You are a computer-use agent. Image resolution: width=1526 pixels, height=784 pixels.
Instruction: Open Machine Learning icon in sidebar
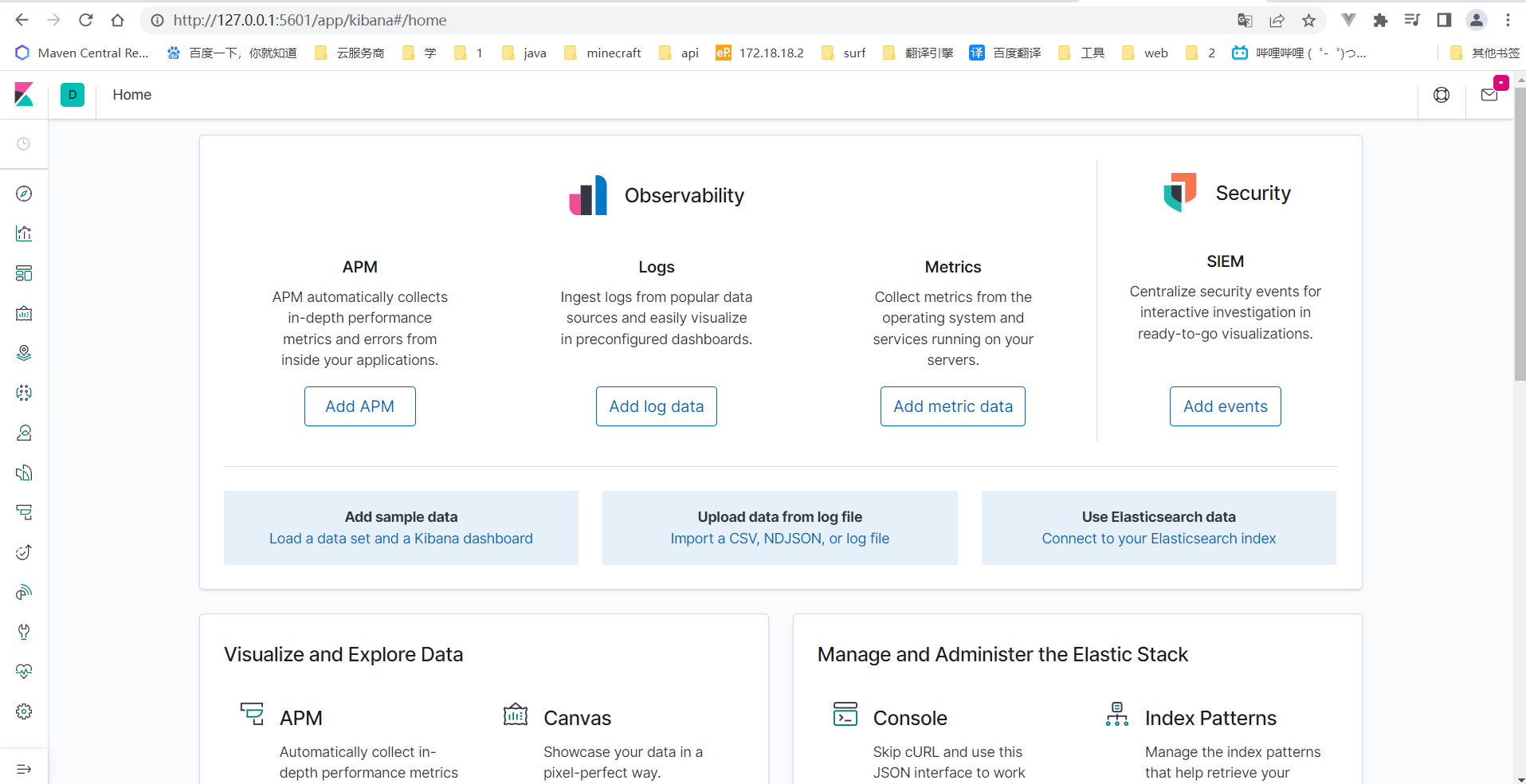(24, 393)
